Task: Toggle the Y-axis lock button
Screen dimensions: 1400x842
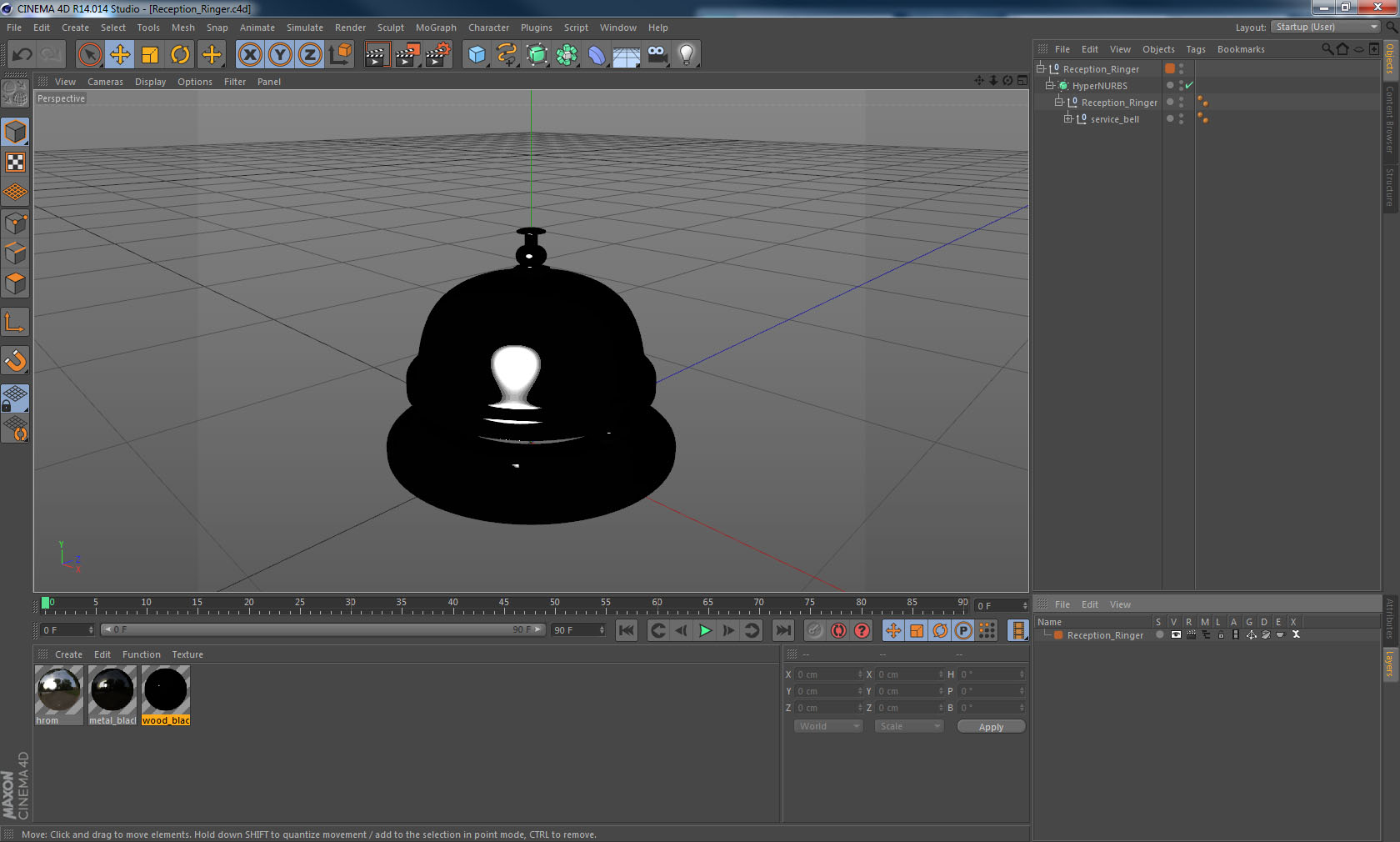Action: 280,55
